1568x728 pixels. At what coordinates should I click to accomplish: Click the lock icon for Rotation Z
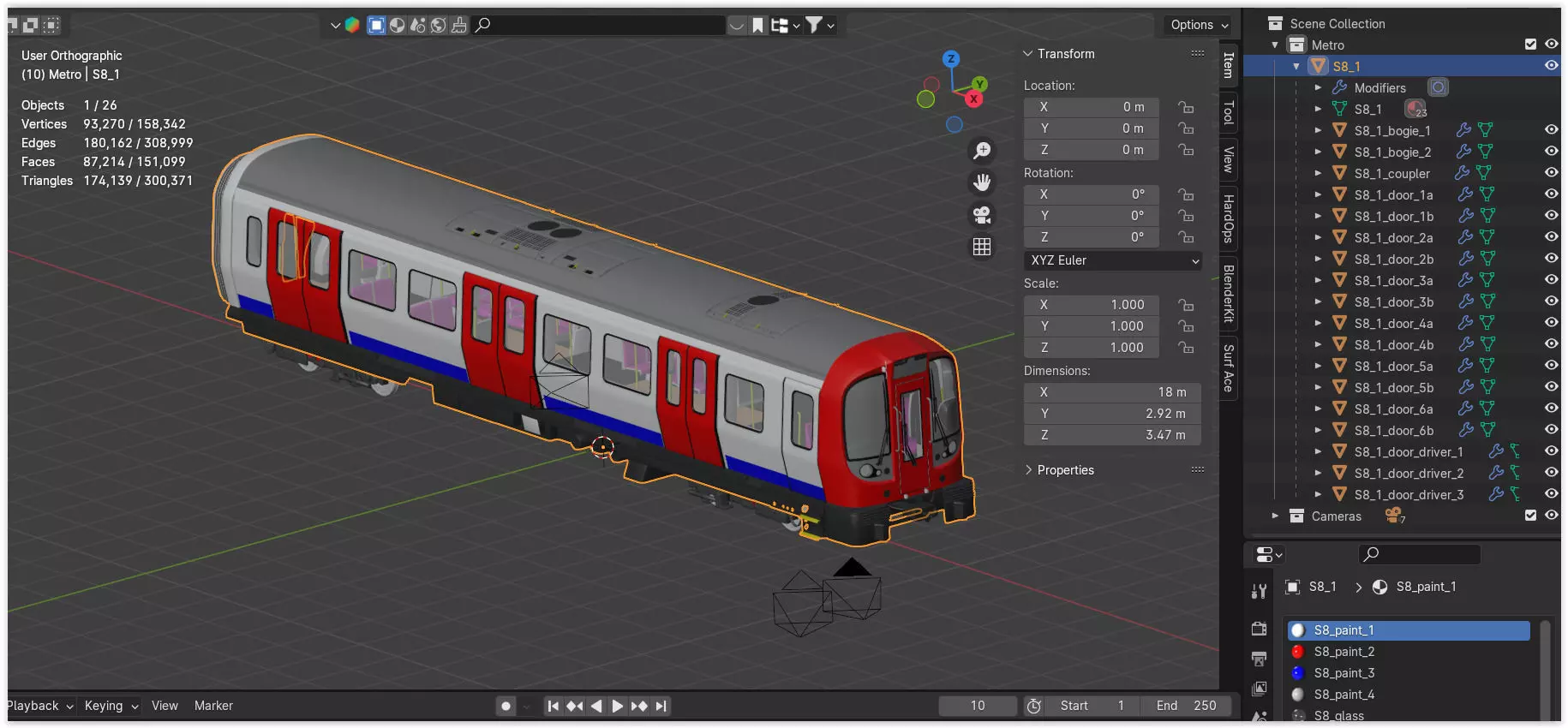pos(1186,237)
